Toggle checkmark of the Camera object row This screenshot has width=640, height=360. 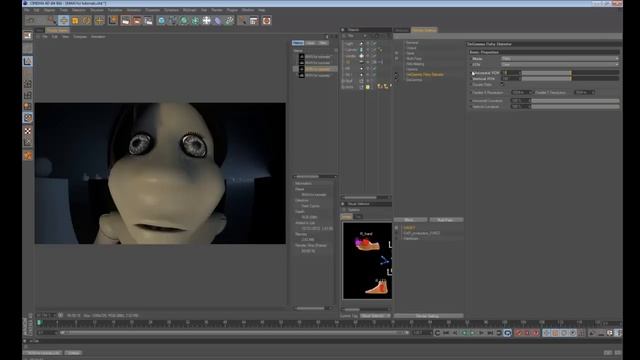[373, 49]
